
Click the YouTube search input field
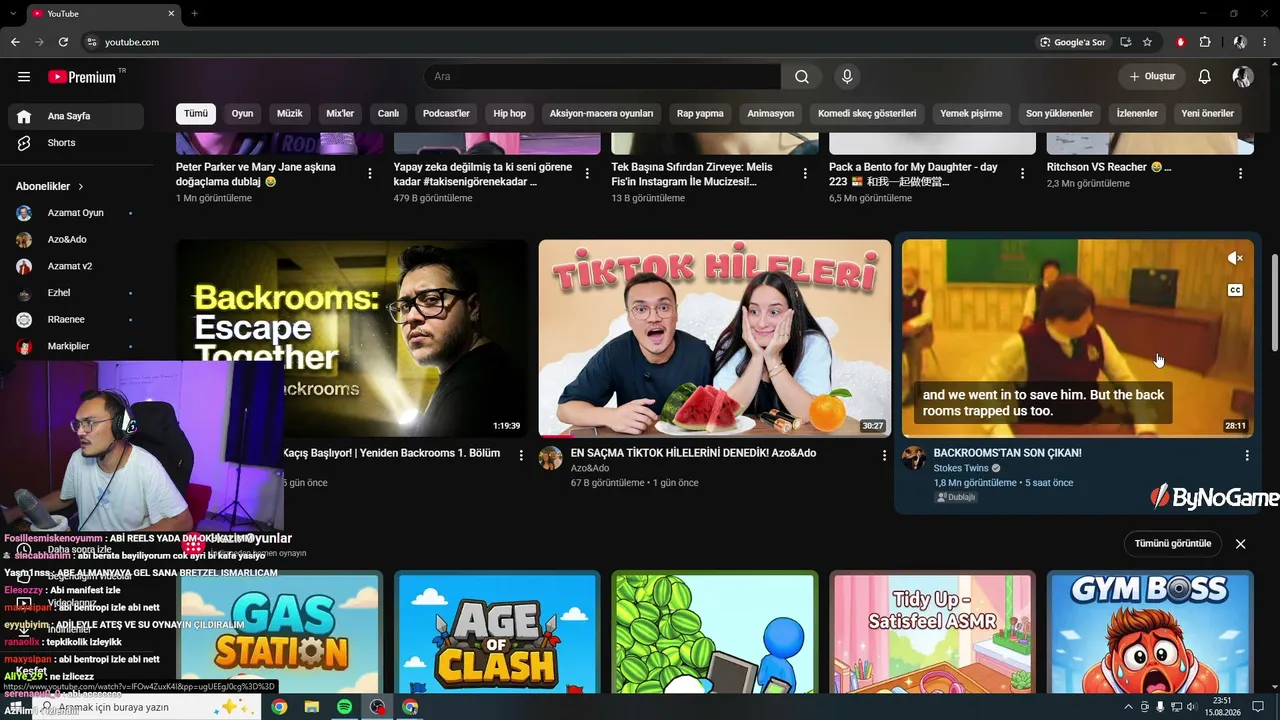point(602,77)
